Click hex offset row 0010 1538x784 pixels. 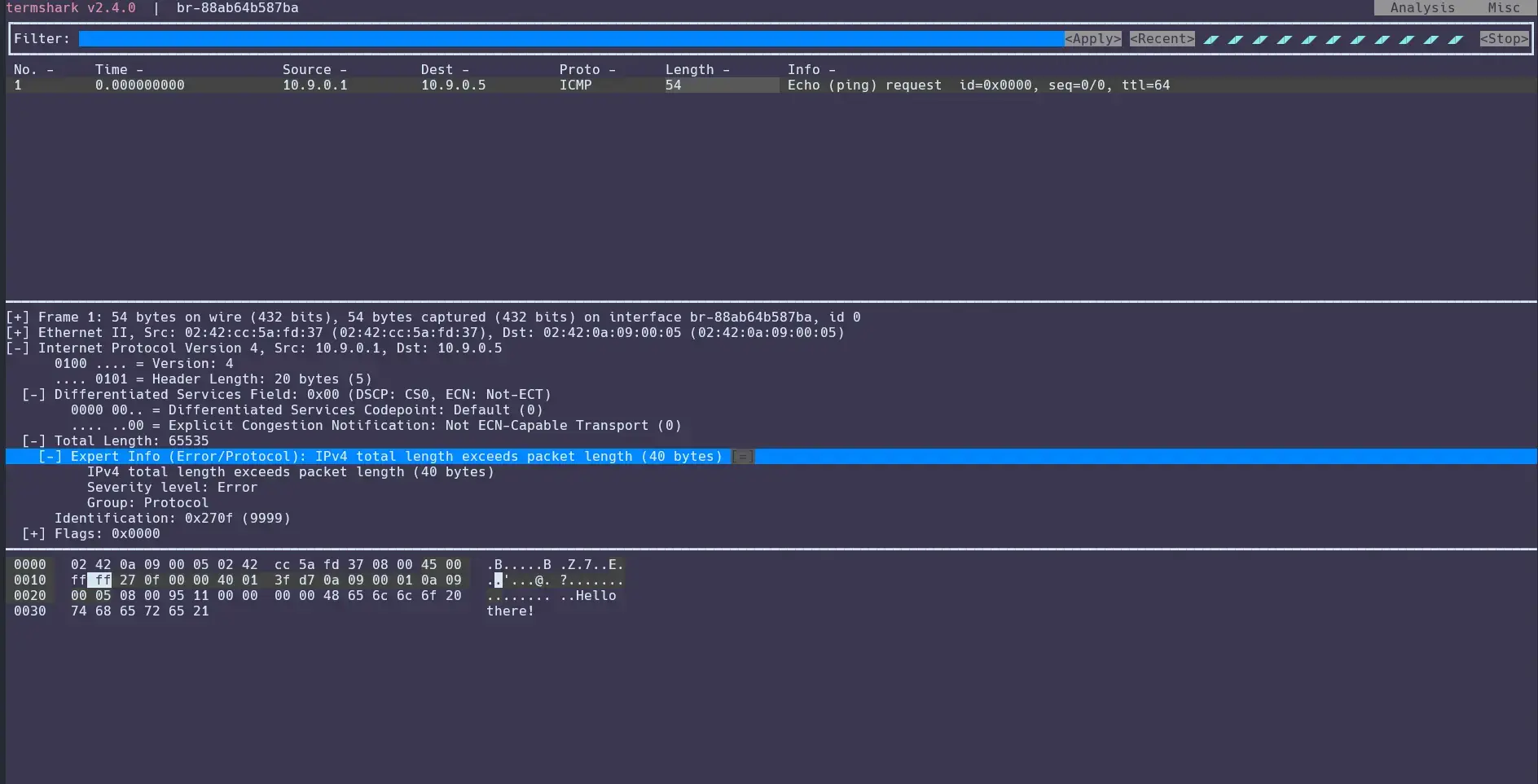[29, 580]
